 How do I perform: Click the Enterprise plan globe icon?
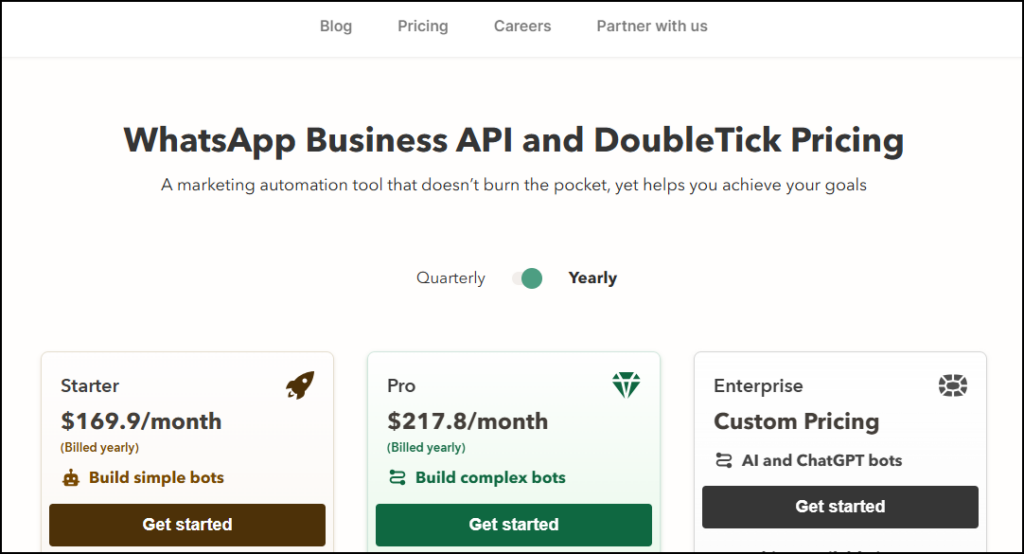(x=953, y=385)
